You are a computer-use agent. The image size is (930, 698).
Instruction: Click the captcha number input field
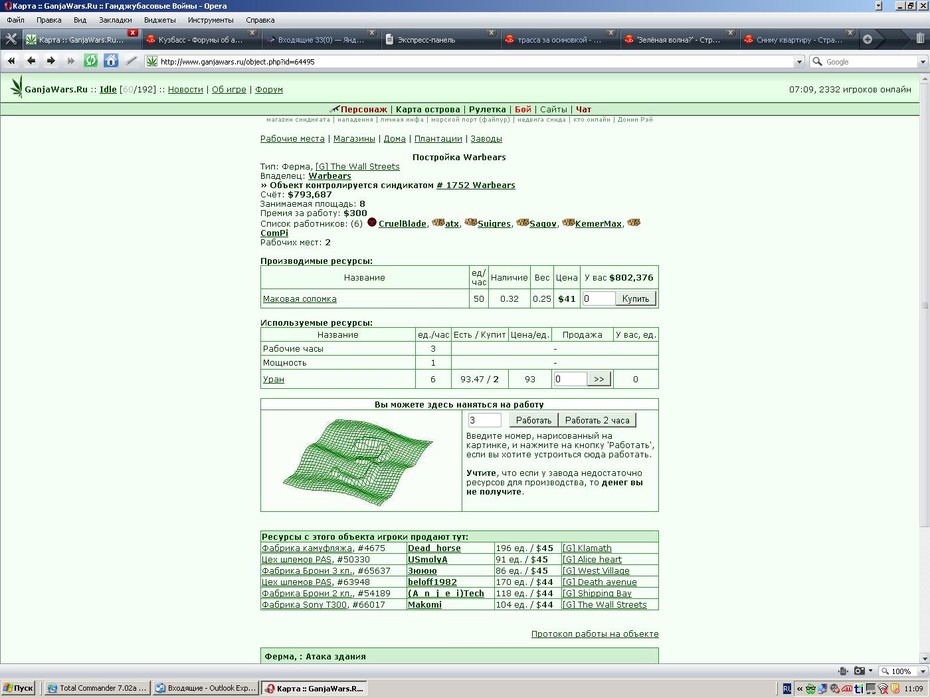click(485, 420)
